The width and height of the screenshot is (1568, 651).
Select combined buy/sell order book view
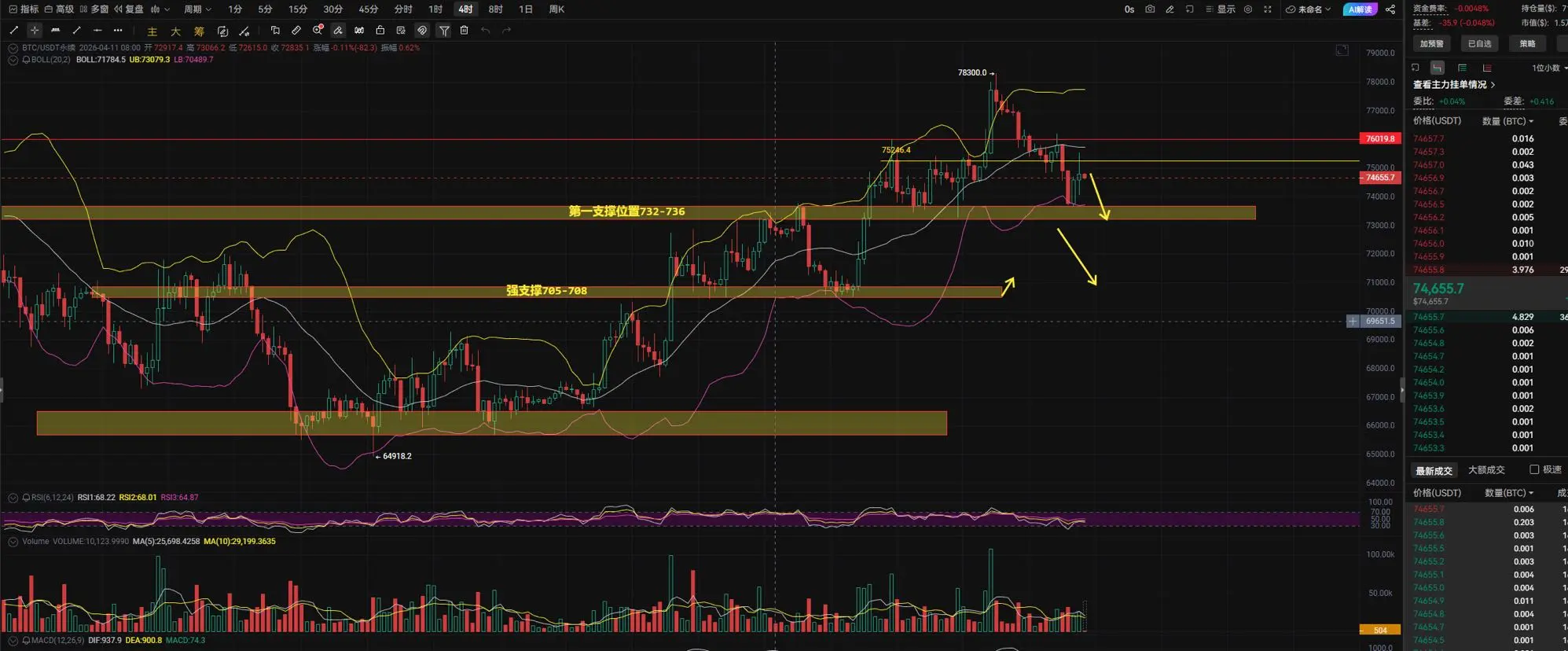pos(1438,68)
